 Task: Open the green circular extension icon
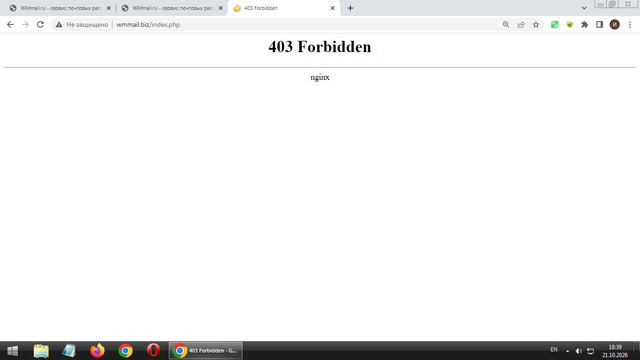pyautogui.click(x=554, y=24)
